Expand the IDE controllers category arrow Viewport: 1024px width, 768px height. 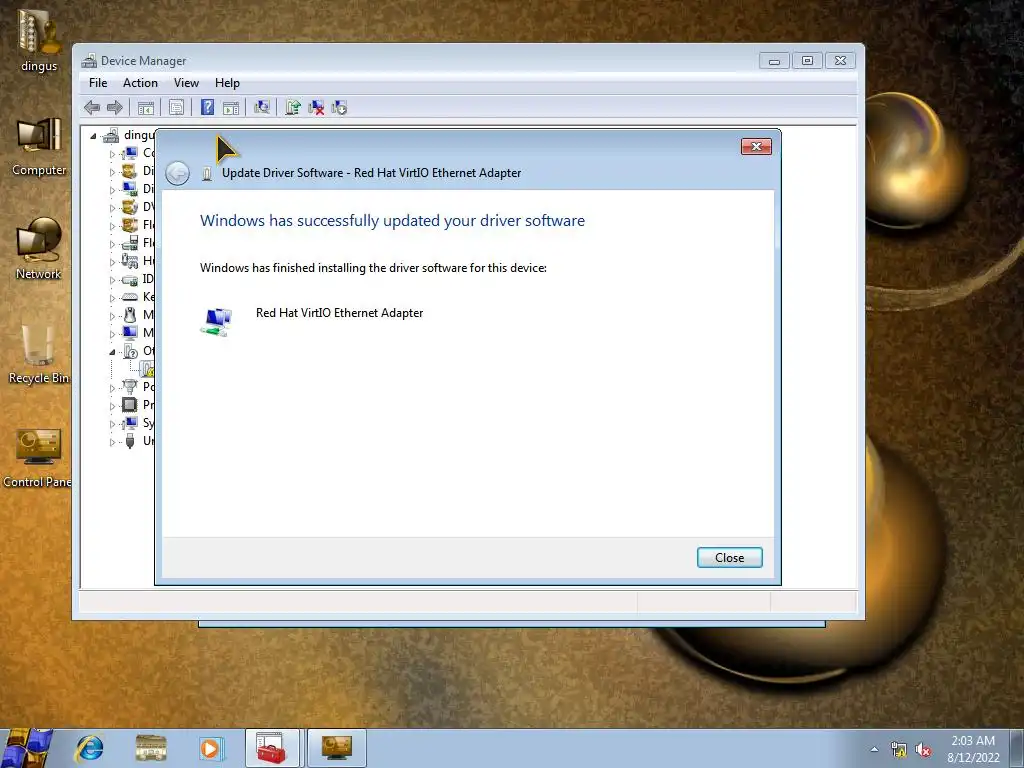pyautogui.click(x=112, y=281)
